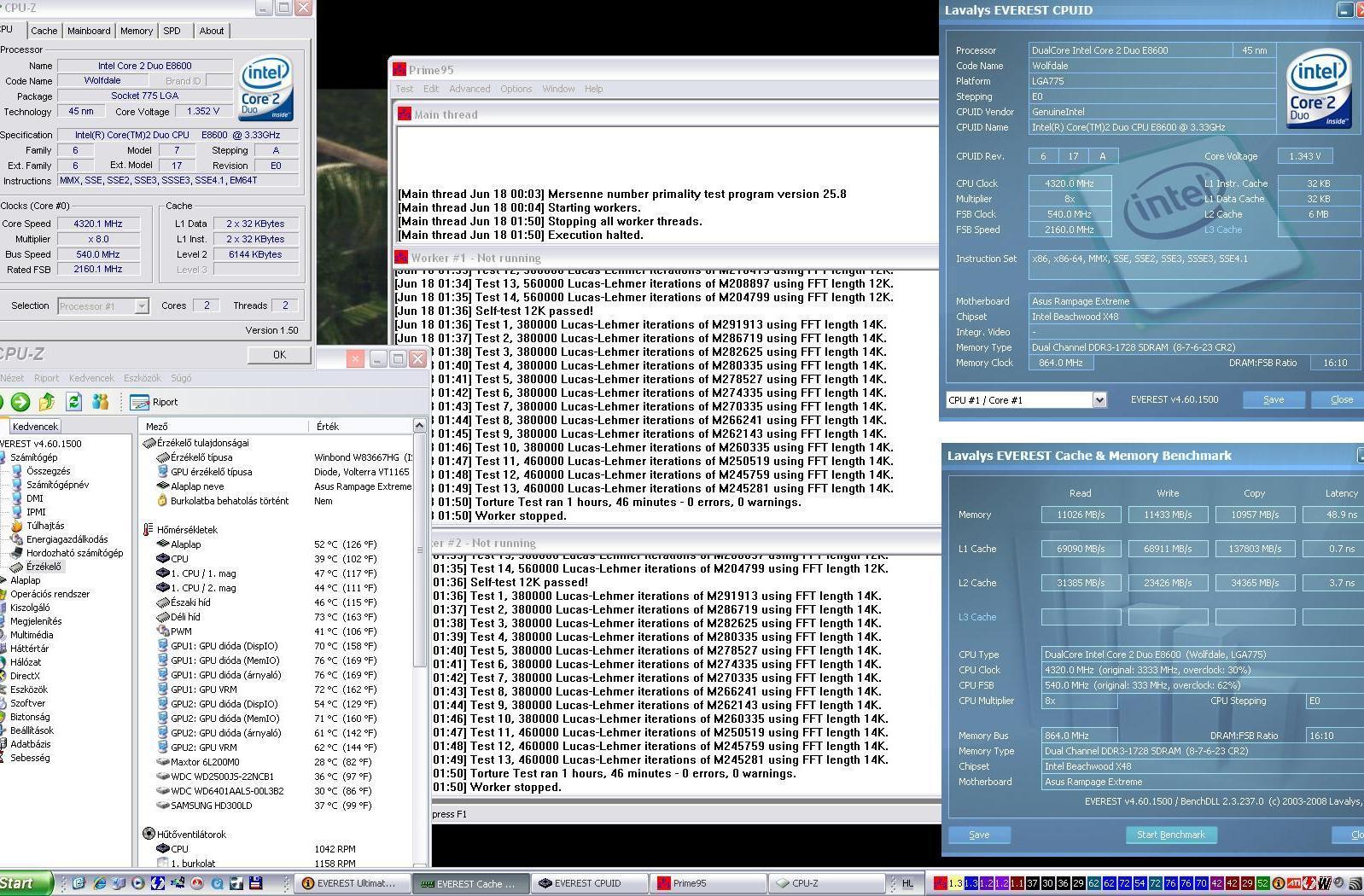Click the floppy disk quick launch icon

point(255,883)
